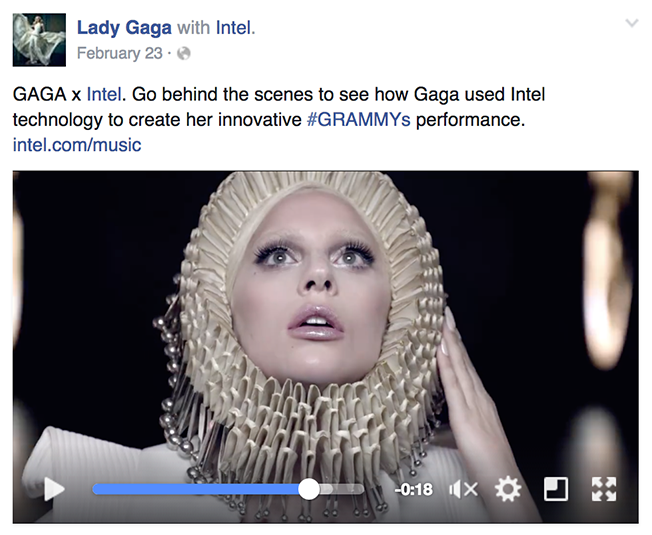Open Lady Gaga's page name link
Viewport: 652px width, 535px height.
(124, 28)
